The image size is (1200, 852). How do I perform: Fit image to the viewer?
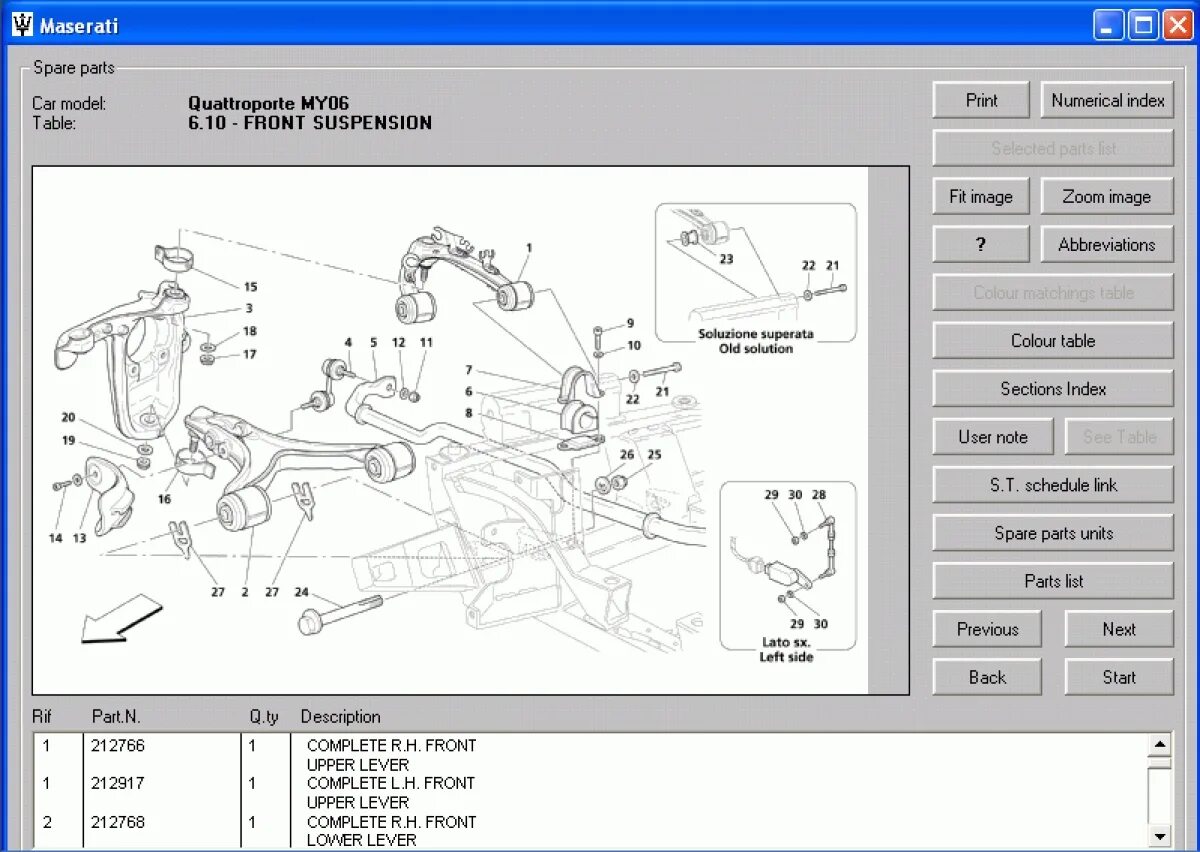pos(981,197)
